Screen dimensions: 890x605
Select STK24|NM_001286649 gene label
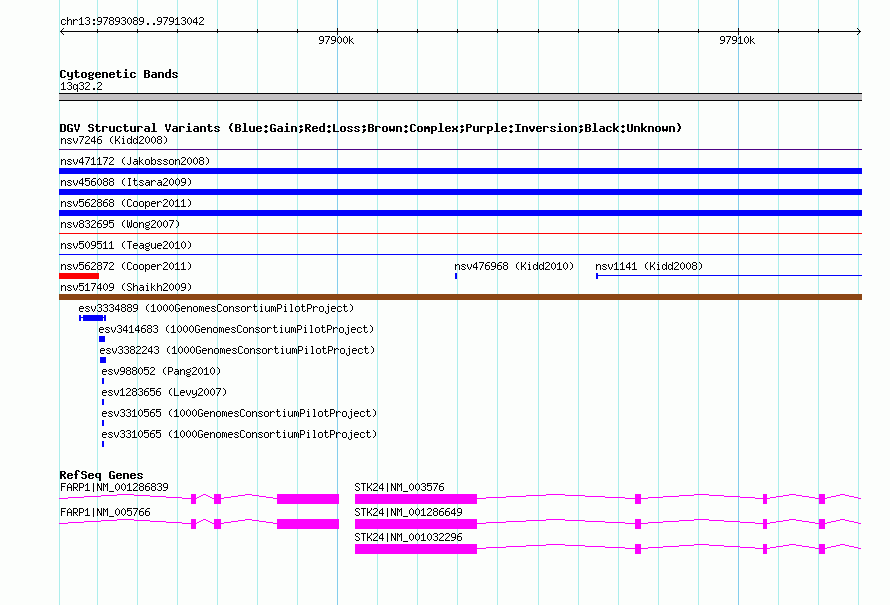point(408,512)
